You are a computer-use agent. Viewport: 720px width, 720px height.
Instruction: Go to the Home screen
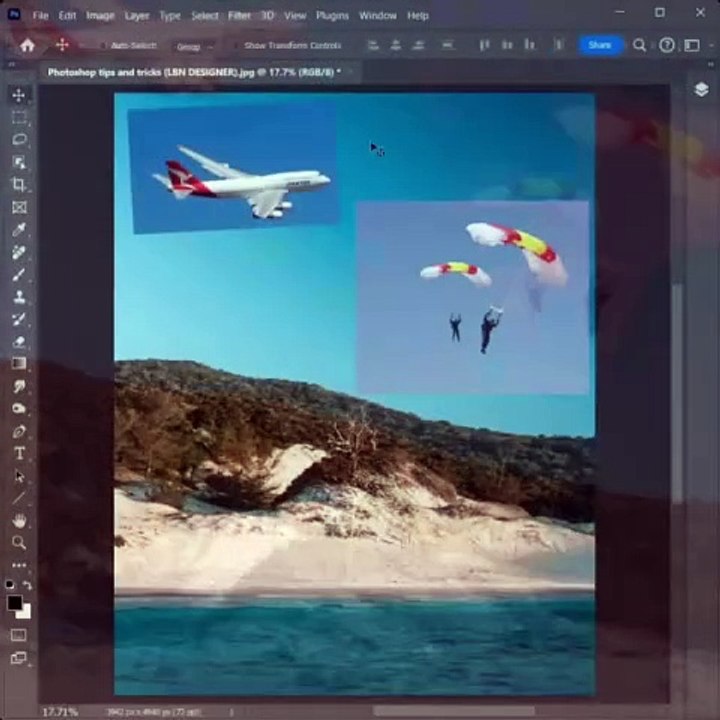click(28, 45)
